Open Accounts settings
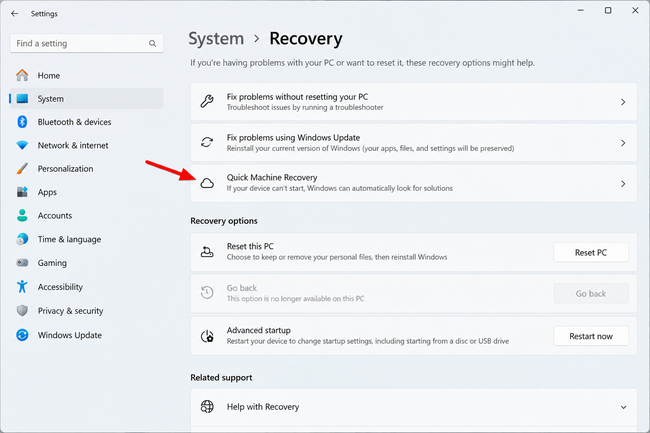Image resolution: width=650 pixels, height=433 pixels. [87, 215]
